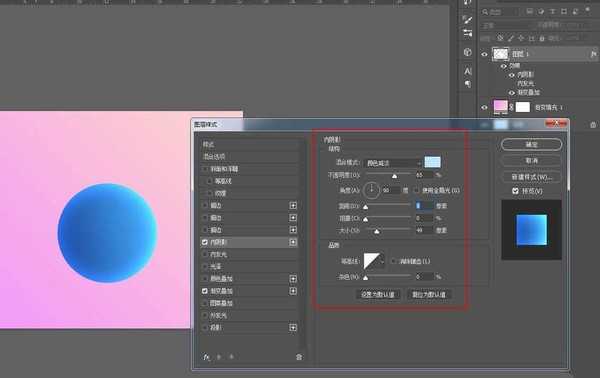Viewport: 600px width, 378px height.
Task: Uncheck the 预览(V) checkbox
Action: point(515,191)
